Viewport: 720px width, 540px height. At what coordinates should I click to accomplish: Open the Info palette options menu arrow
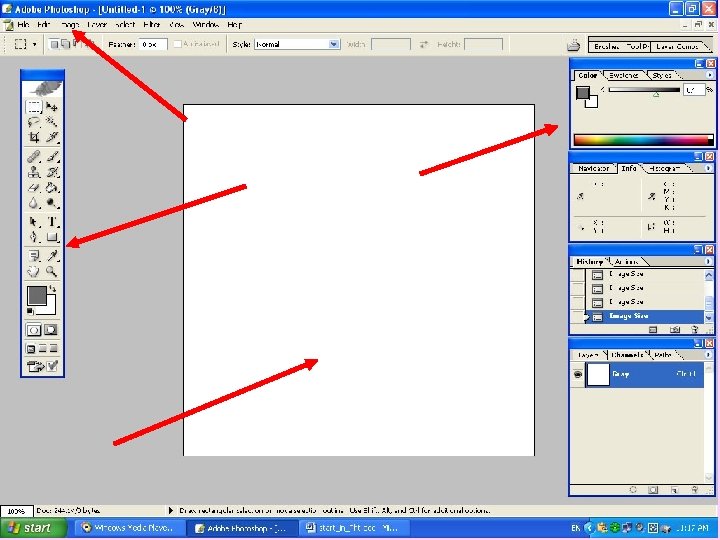click(709, 169)
